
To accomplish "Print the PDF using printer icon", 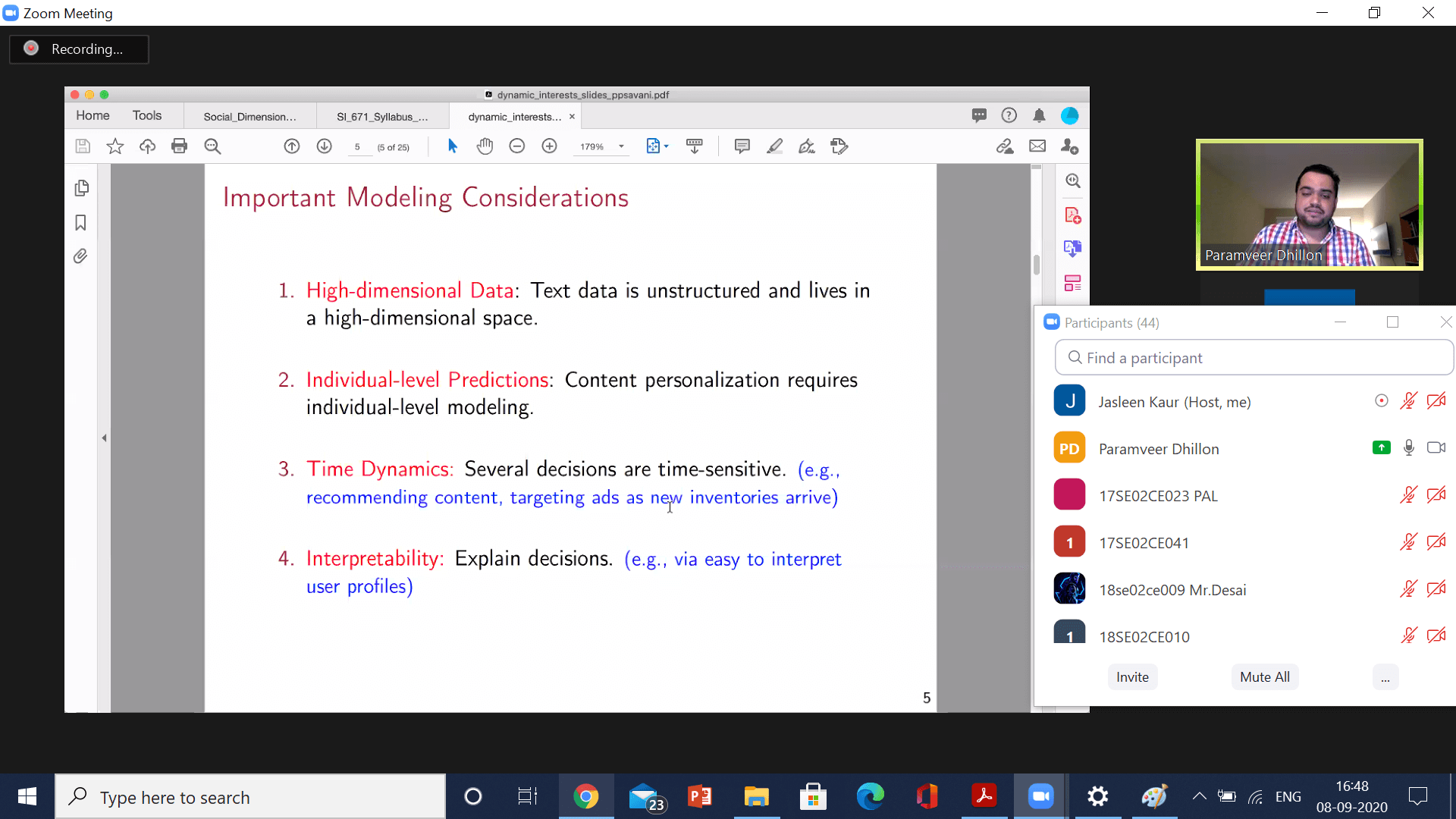I will [179, 146].
